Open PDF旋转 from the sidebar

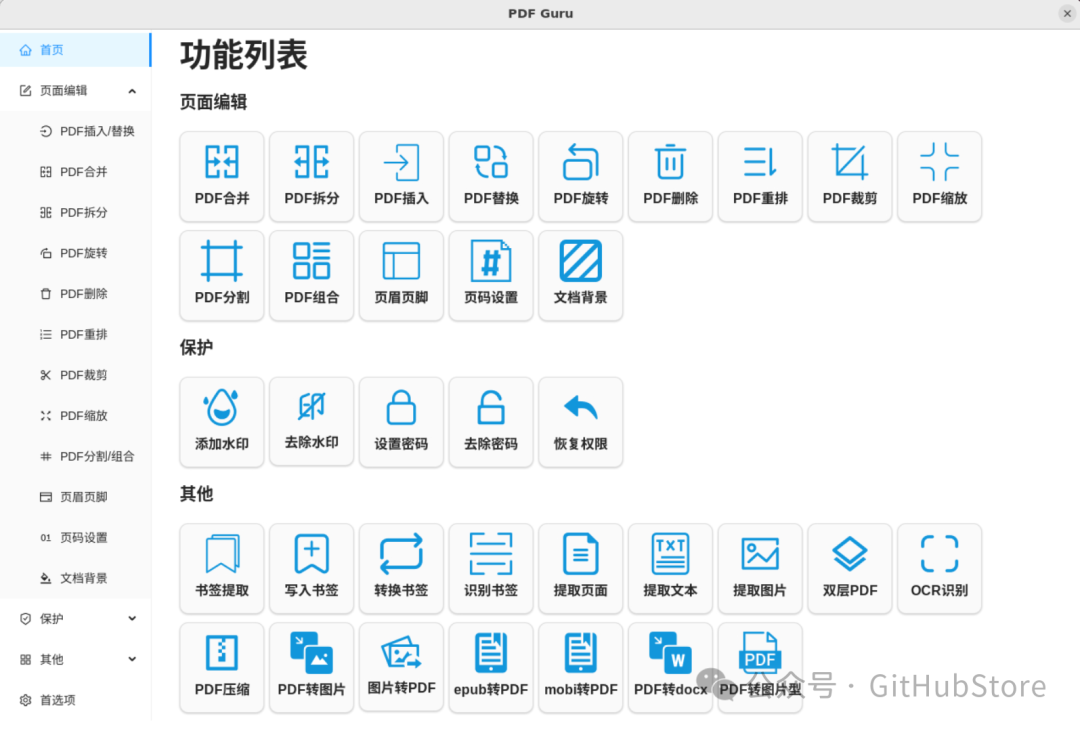[76, 253]
